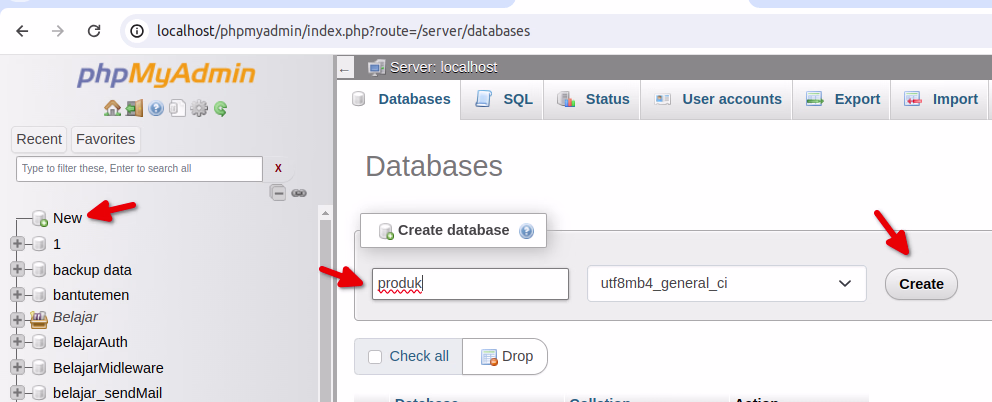Click the New database icon in tree
This screenshot has width=992, height=402.
click(40, 218)
